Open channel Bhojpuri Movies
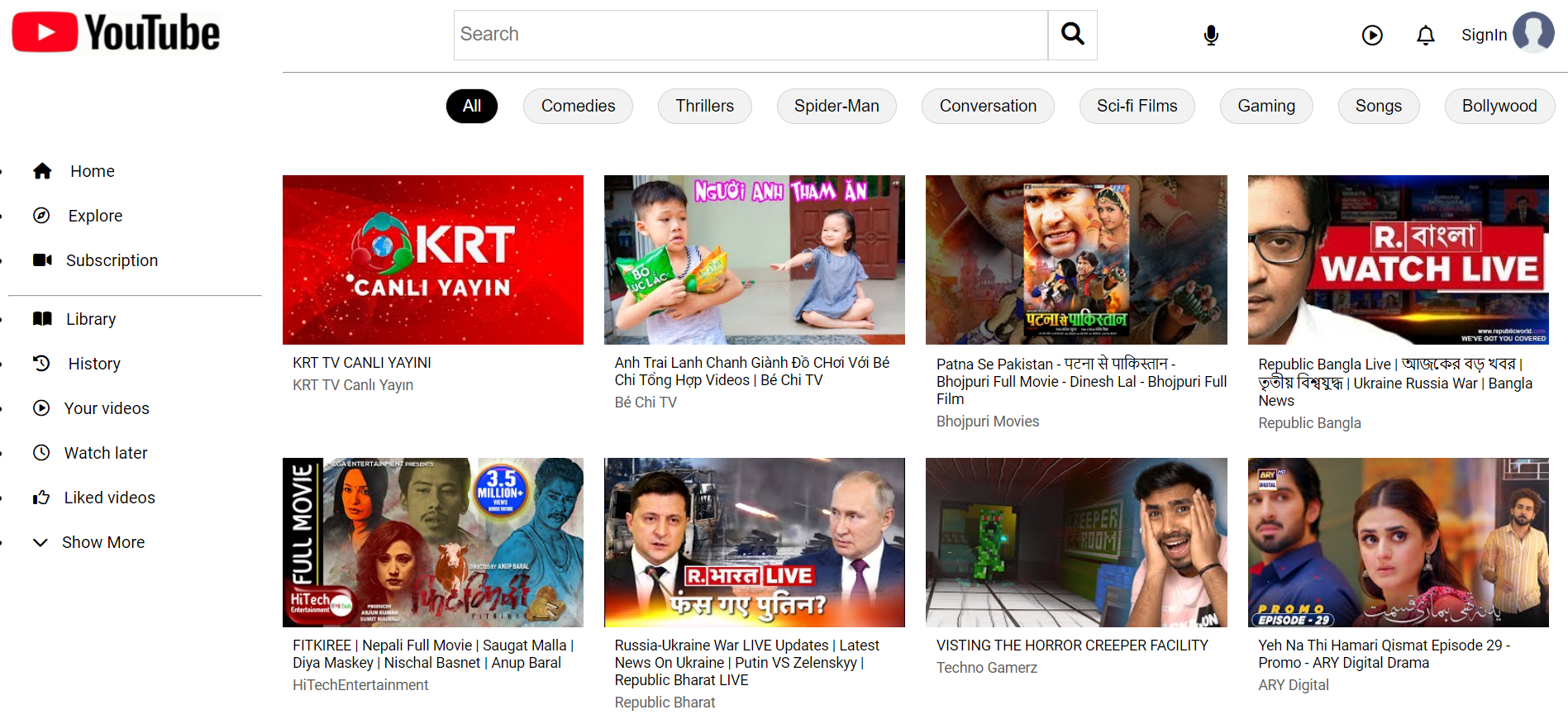Image resolution: width=1568 pixels, height=724 pixels. tap(988, 422)
